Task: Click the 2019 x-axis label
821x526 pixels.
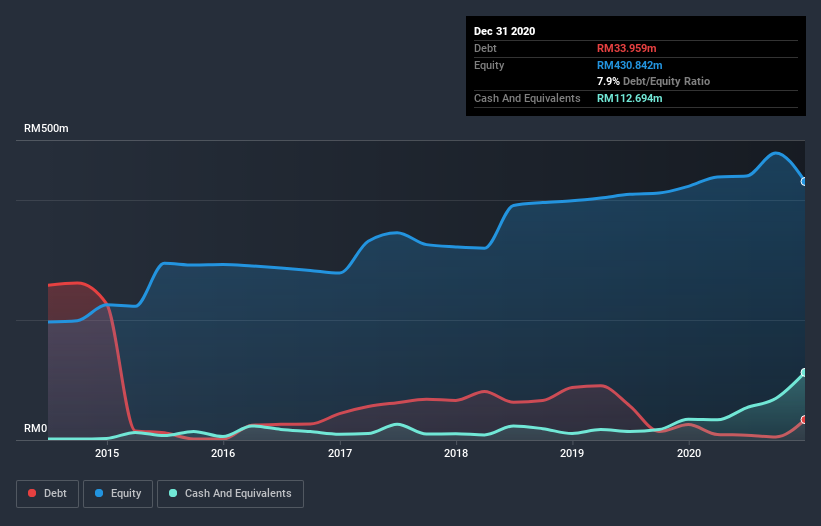Action: tap(572, 453)
